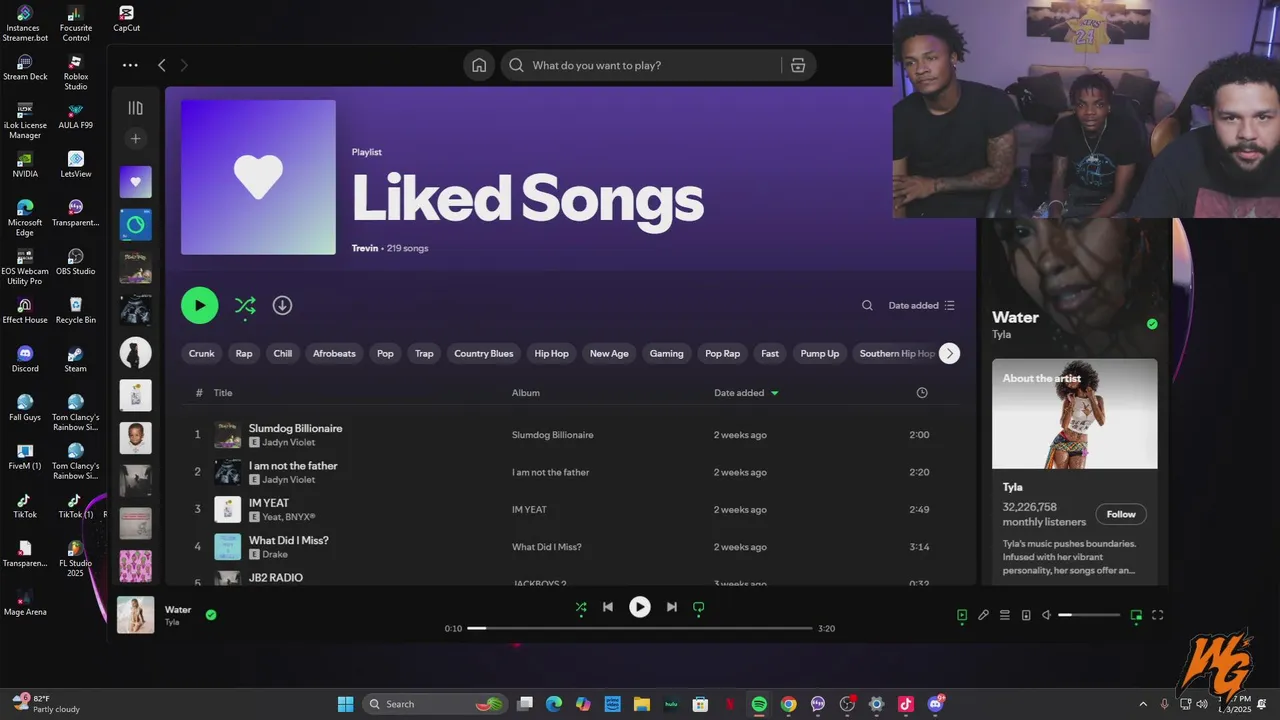
Task: Select the Crunk filter chip
Action: (202, 353)
